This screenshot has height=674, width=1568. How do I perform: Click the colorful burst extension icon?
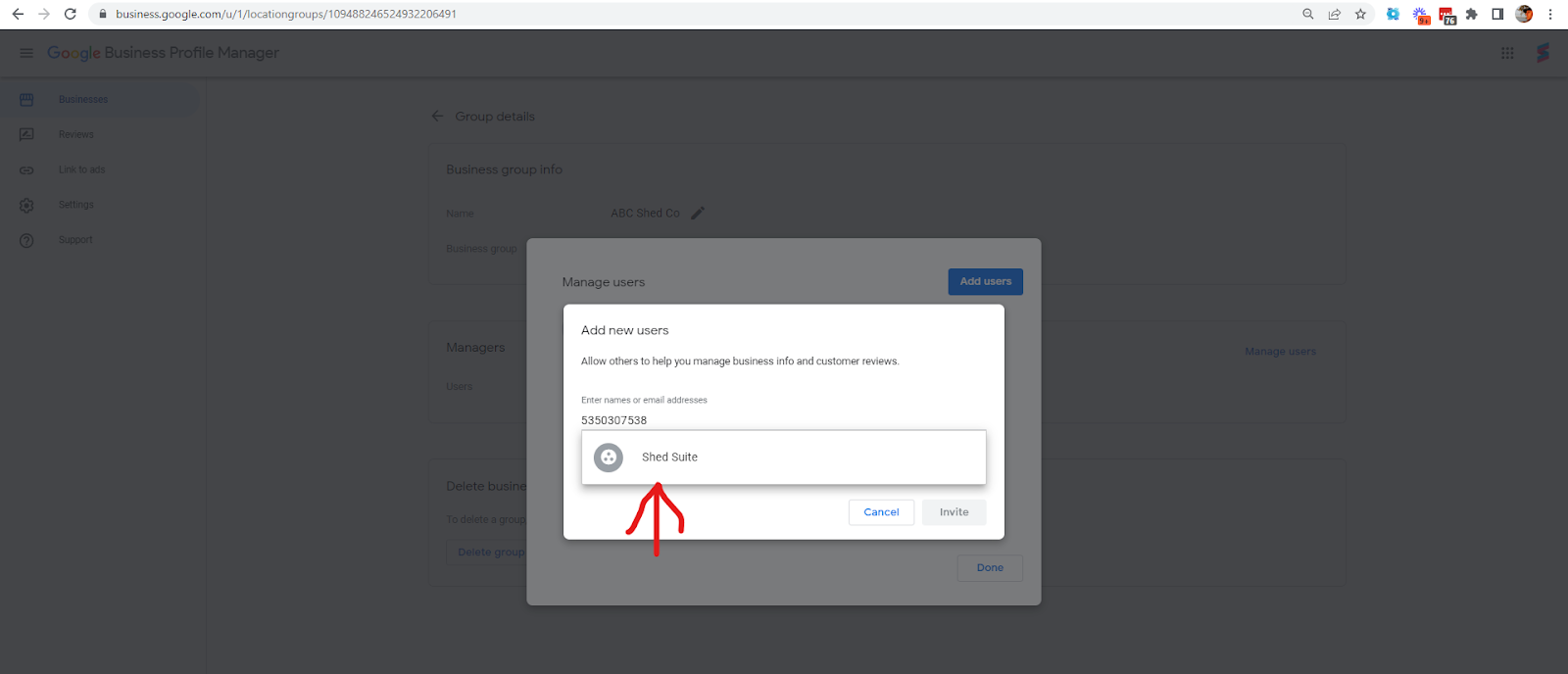pyautogui.click(x=1420, y=15)
